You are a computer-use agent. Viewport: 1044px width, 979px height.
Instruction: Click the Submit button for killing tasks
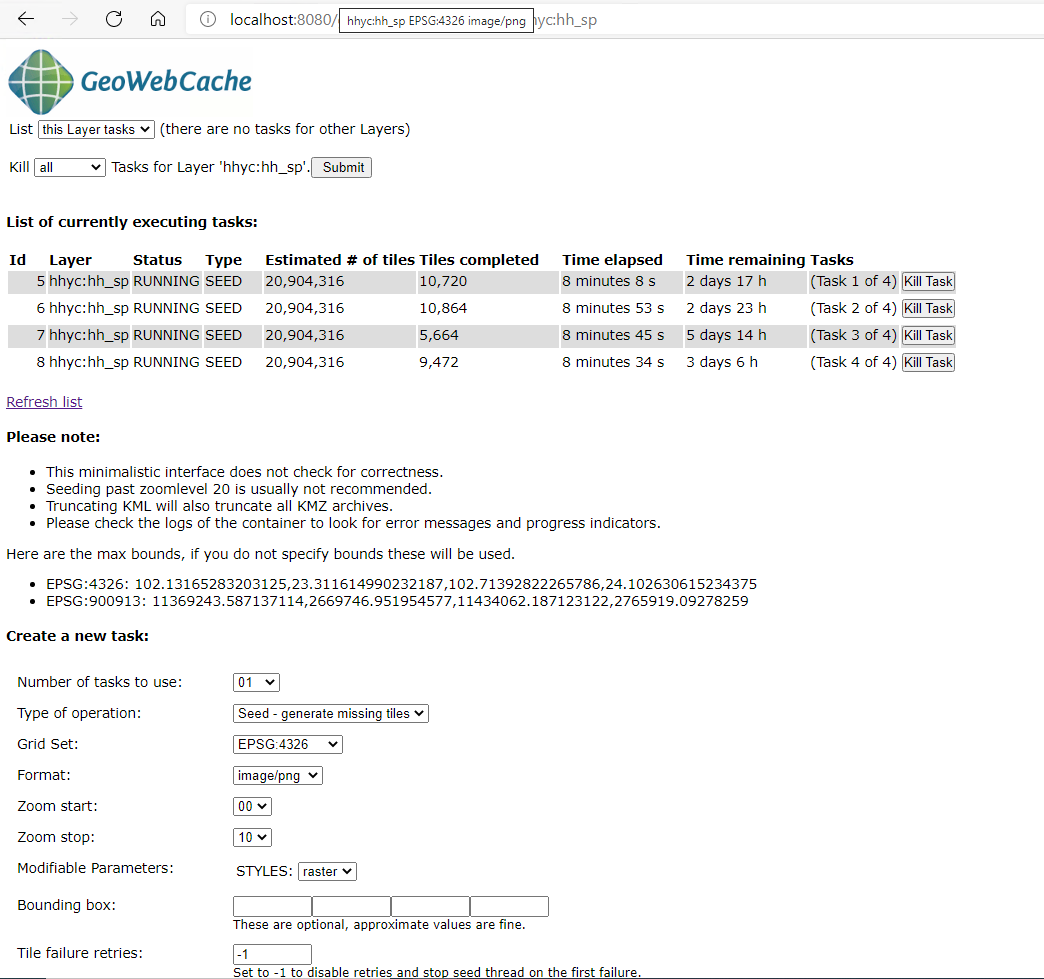click(x=342, y=167)
